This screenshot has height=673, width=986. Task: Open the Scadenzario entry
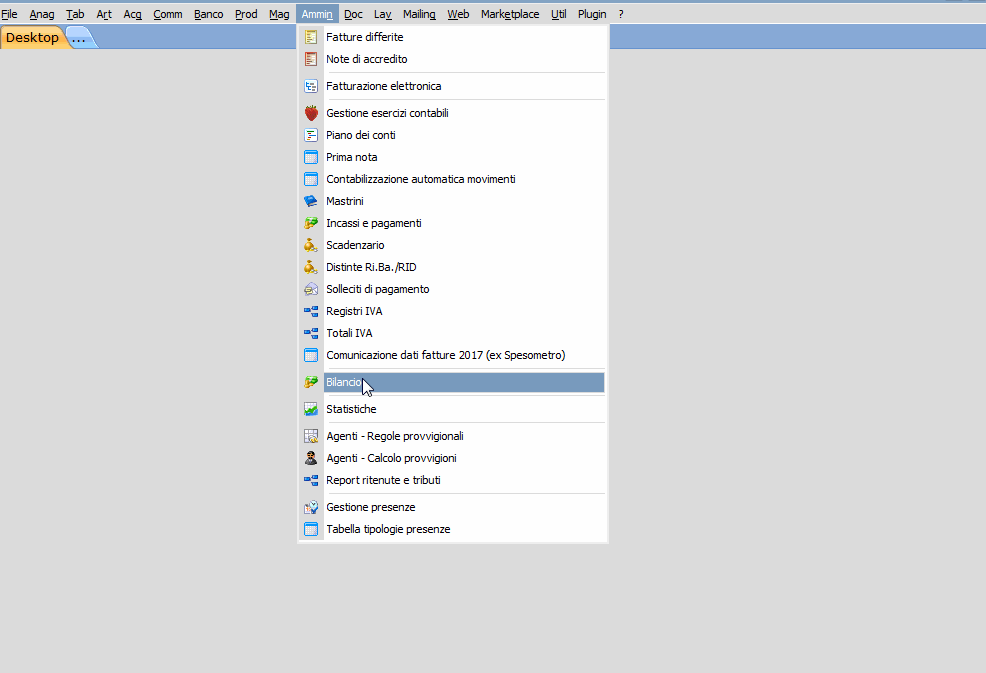[x=464, y=245]
